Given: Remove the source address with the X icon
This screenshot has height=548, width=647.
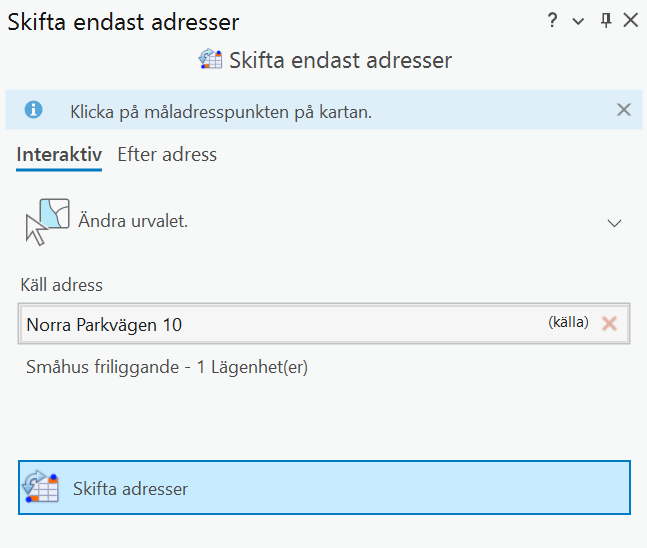Looking at the screenshot, I should (x=609, y=323).
